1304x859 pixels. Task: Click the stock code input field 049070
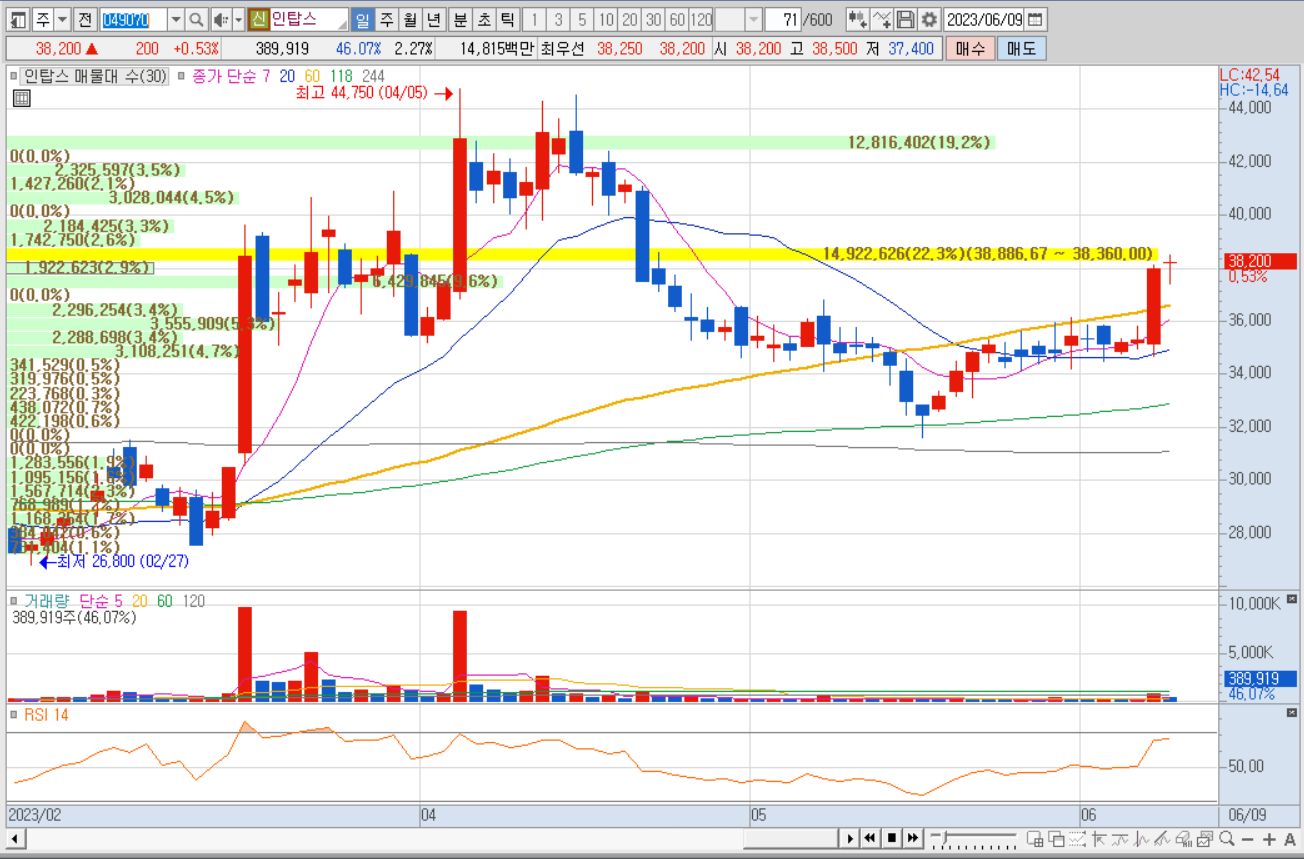coord(134,19)
